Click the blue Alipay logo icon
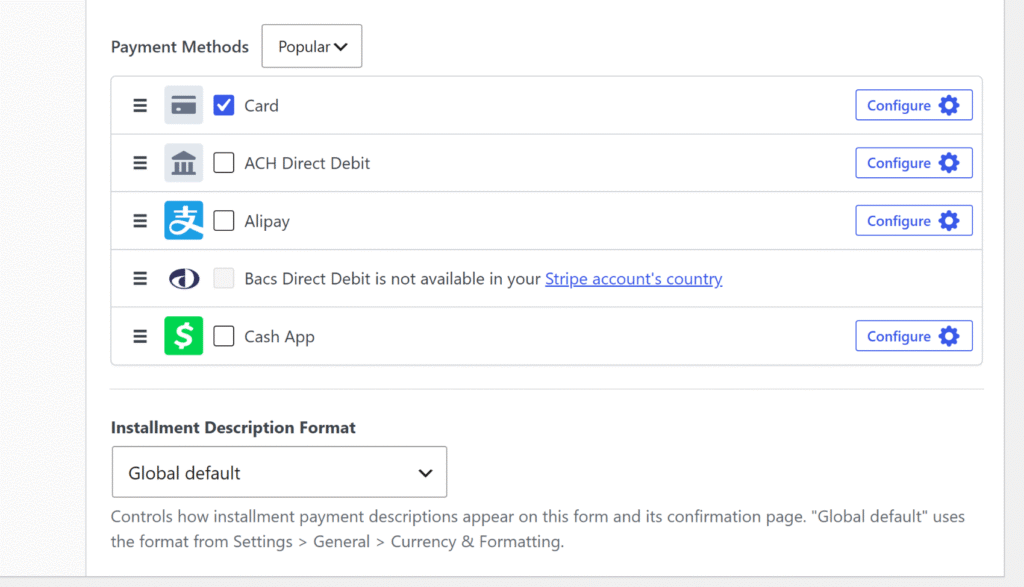Viewport: 1024px width, 587px height. tap(184, 221)
